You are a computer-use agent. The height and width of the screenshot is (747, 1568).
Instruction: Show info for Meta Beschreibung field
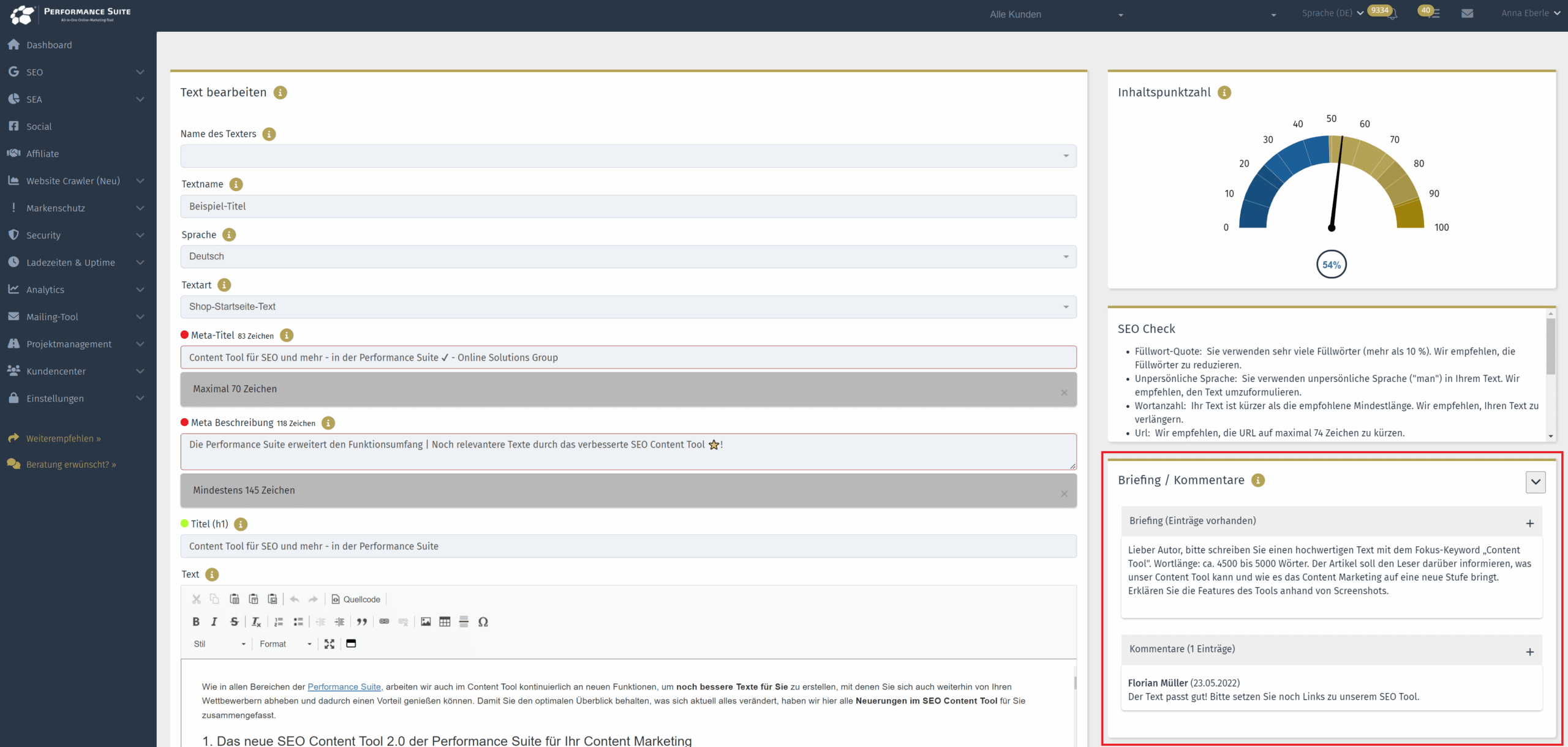pos(328,422)
